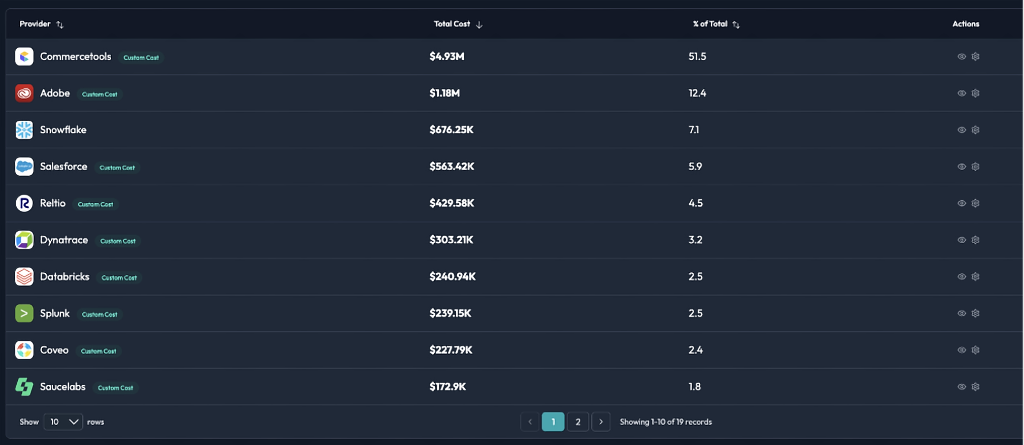The image size is (1024, 445).
Task: Click Custom Cost badge beside Commercetools
Action: click(x=141, y=58)
